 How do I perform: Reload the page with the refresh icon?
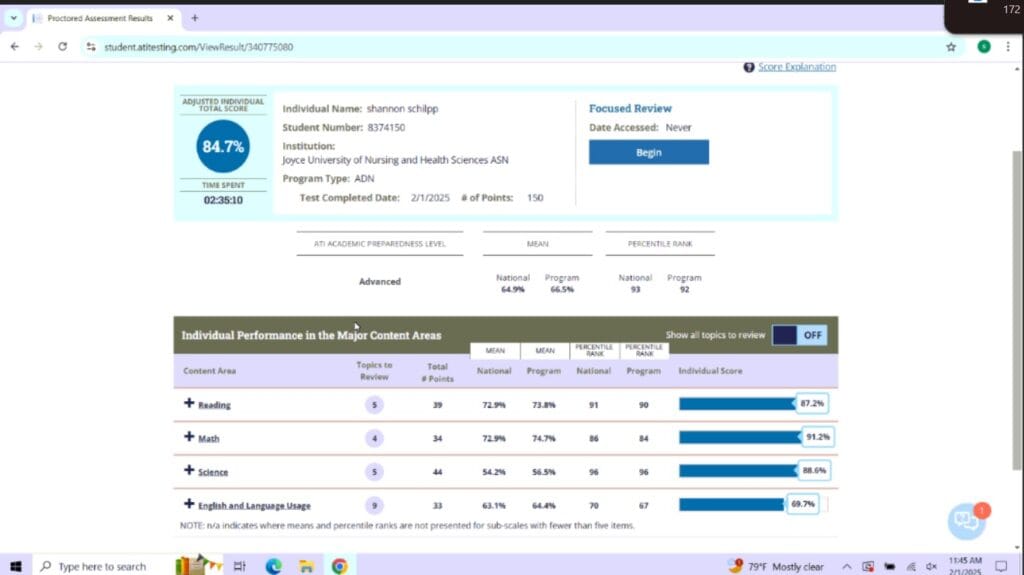click(63, 46)
